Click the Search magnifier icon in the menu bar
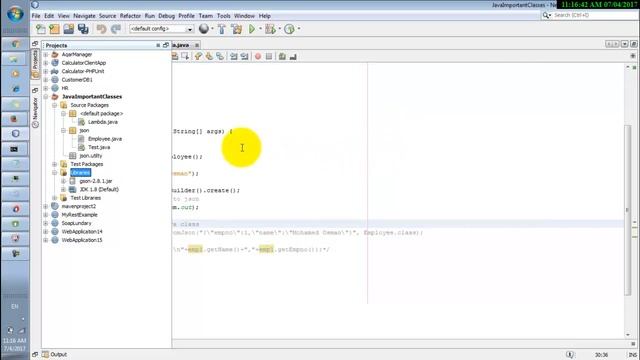640x360 pixels. [x=546, y=15]
